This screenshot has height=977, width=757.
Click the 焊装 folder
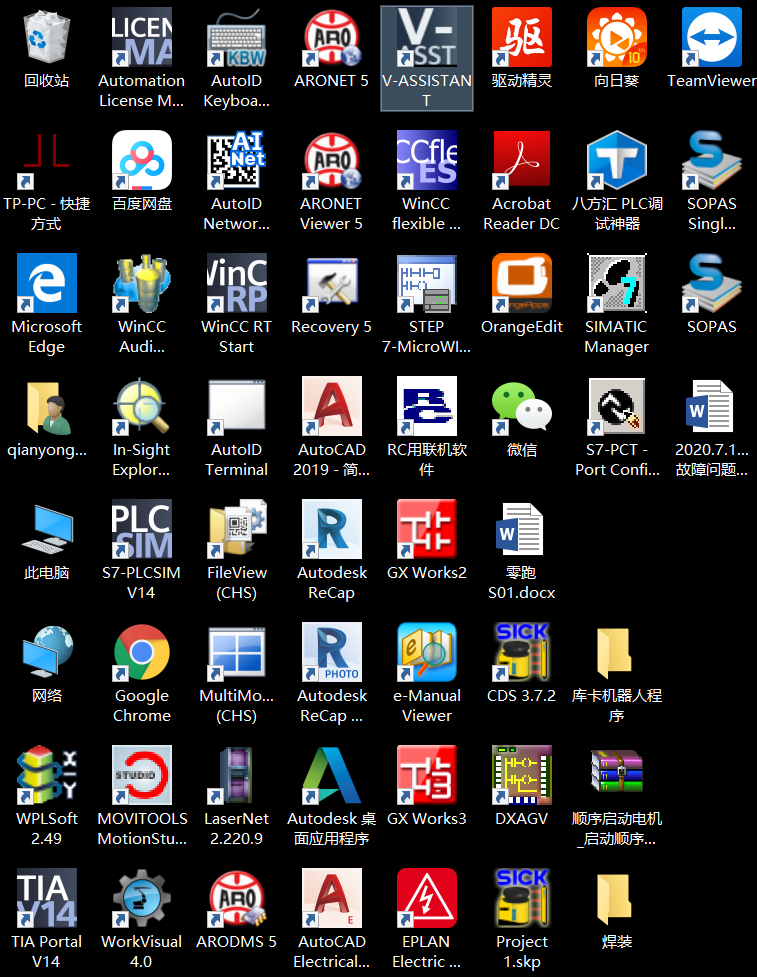(616, 899)
